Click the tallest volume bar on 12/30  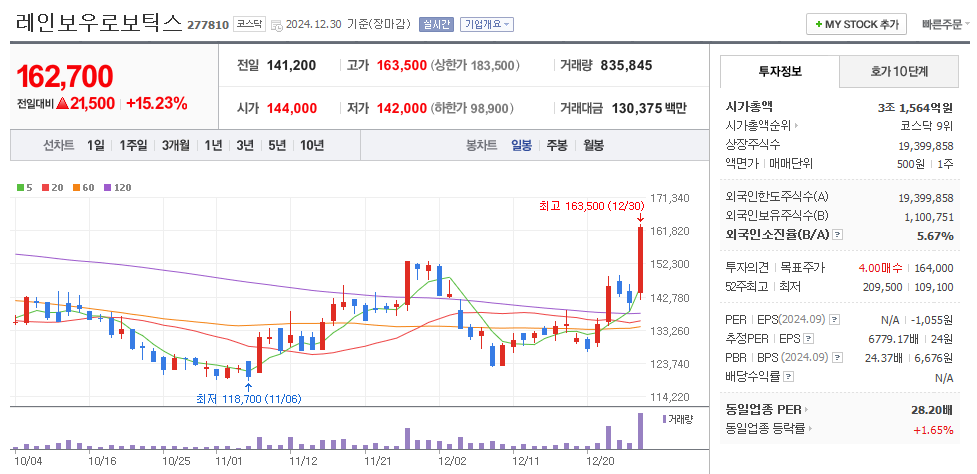640,430
